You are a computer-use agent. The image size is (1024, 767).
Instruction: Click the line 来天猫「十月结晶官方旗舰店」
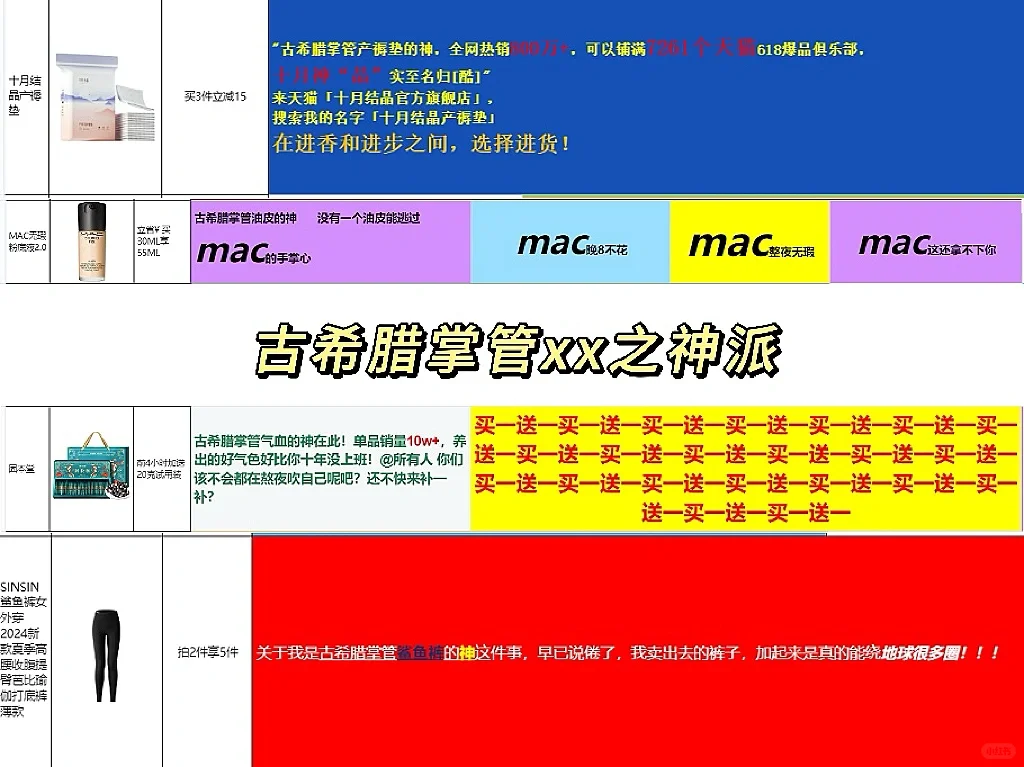point(383,98)
